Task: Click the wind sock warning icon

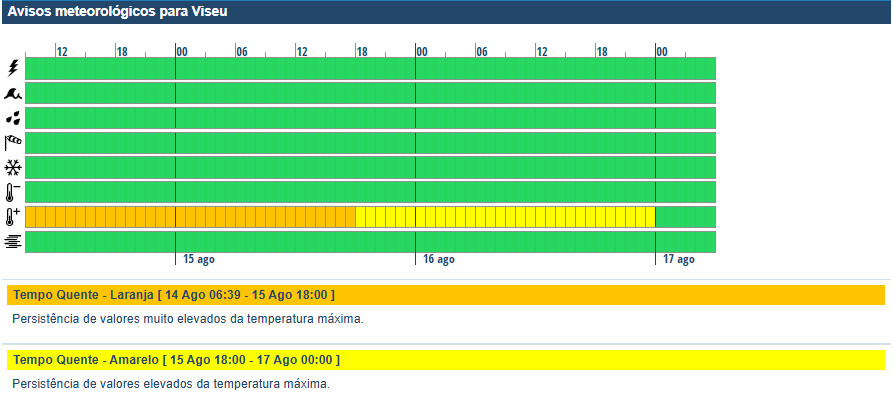Action: point(13,142)
